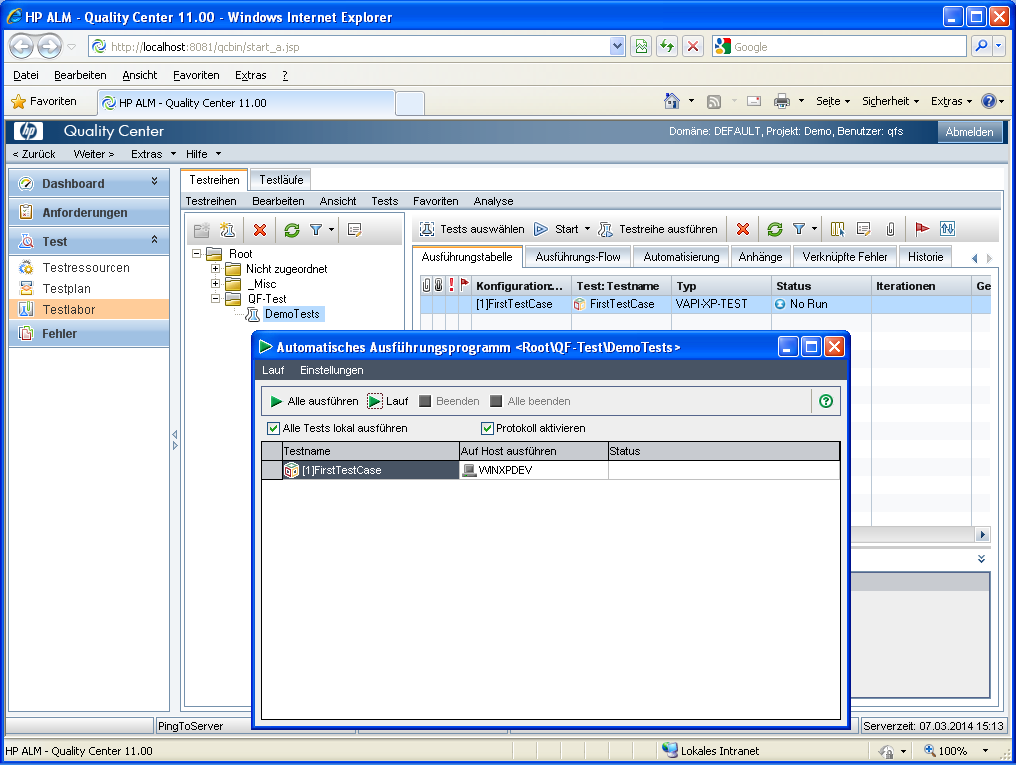Open help in the execution program dialog
The height and width of the screenshot is (765, 1016).
826,401
